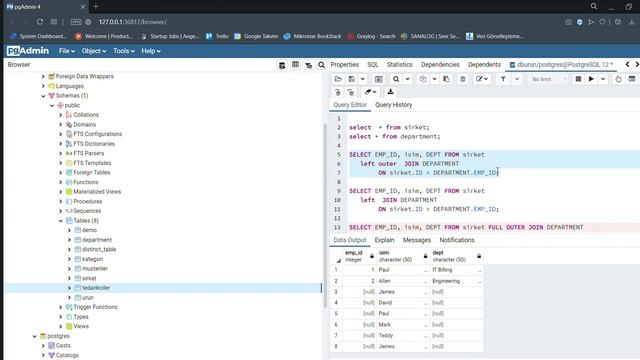Open the Tools menu
640x360 pixels.
[x=124, y=51]
